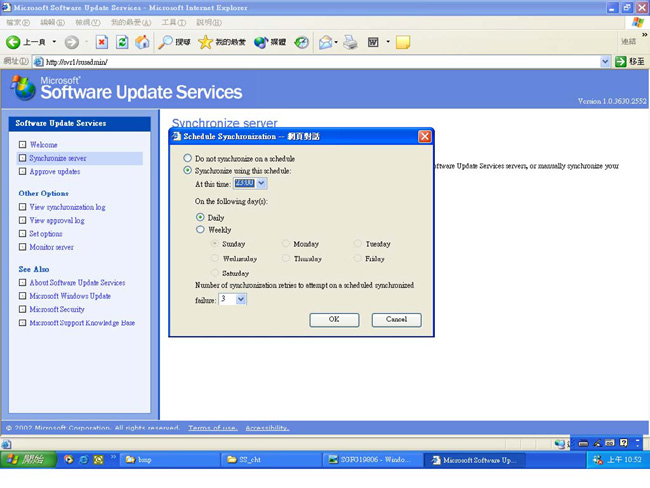
Task: Open the Mail button dropdown arrow
Action: coord(336,42)
